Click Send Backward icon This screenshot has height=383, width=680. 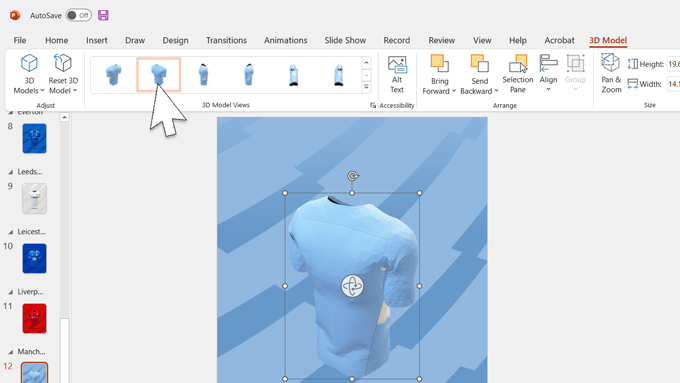pos(479,64)
